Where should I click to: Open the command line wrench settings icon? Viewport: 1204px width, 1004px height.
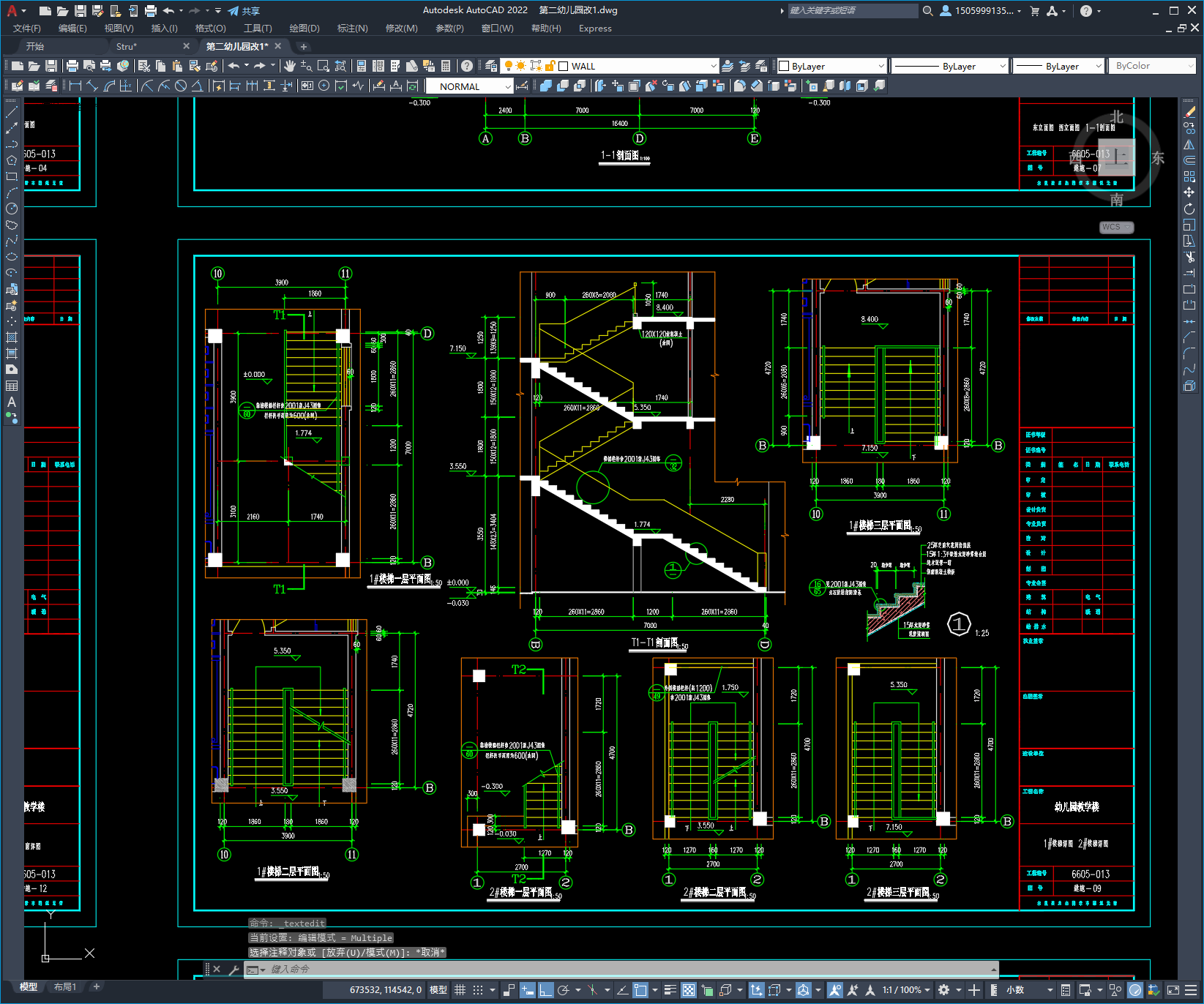234,970
